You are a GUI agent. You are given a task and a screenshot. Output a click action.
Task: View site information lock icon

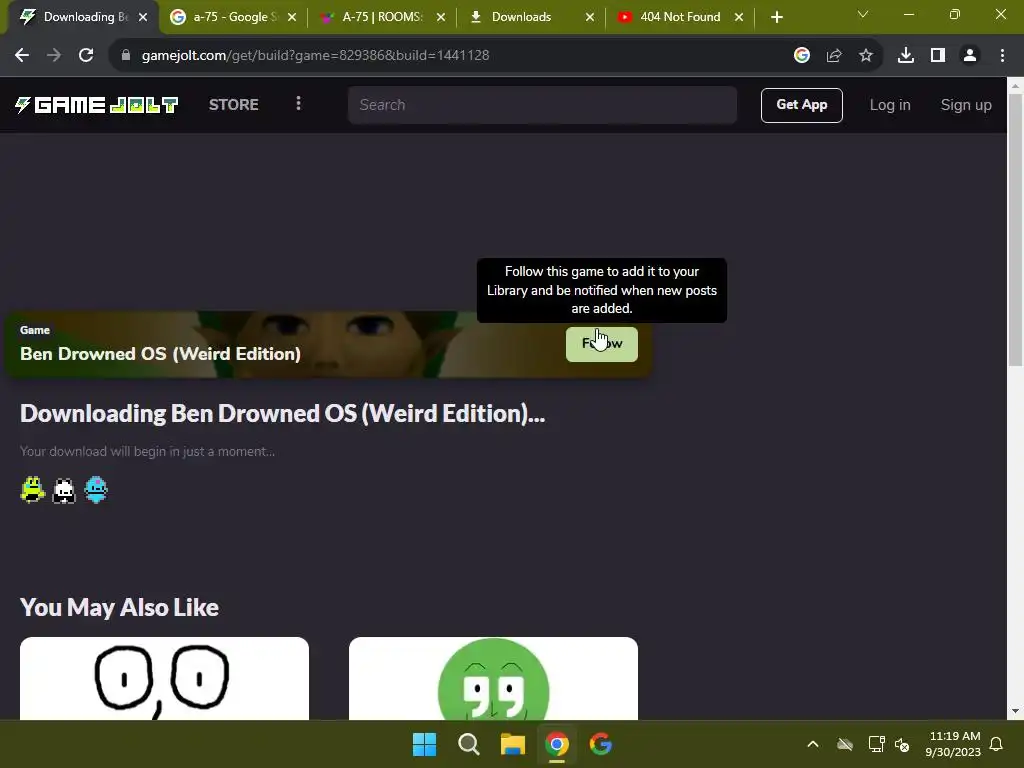126,56
